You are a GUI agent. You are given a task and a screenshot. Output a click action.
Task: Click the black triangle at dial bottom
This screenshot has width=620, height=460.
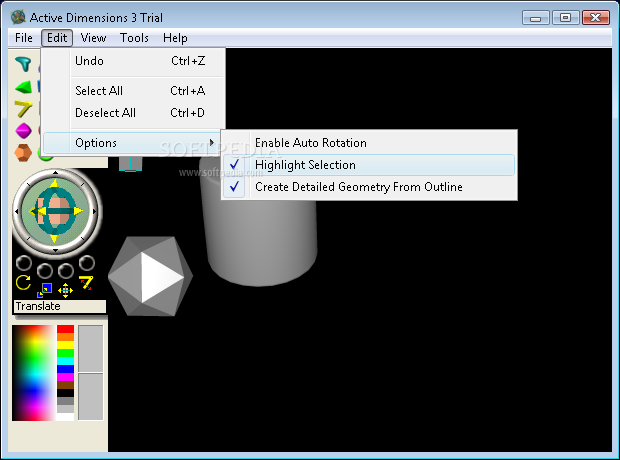[55, 250]
